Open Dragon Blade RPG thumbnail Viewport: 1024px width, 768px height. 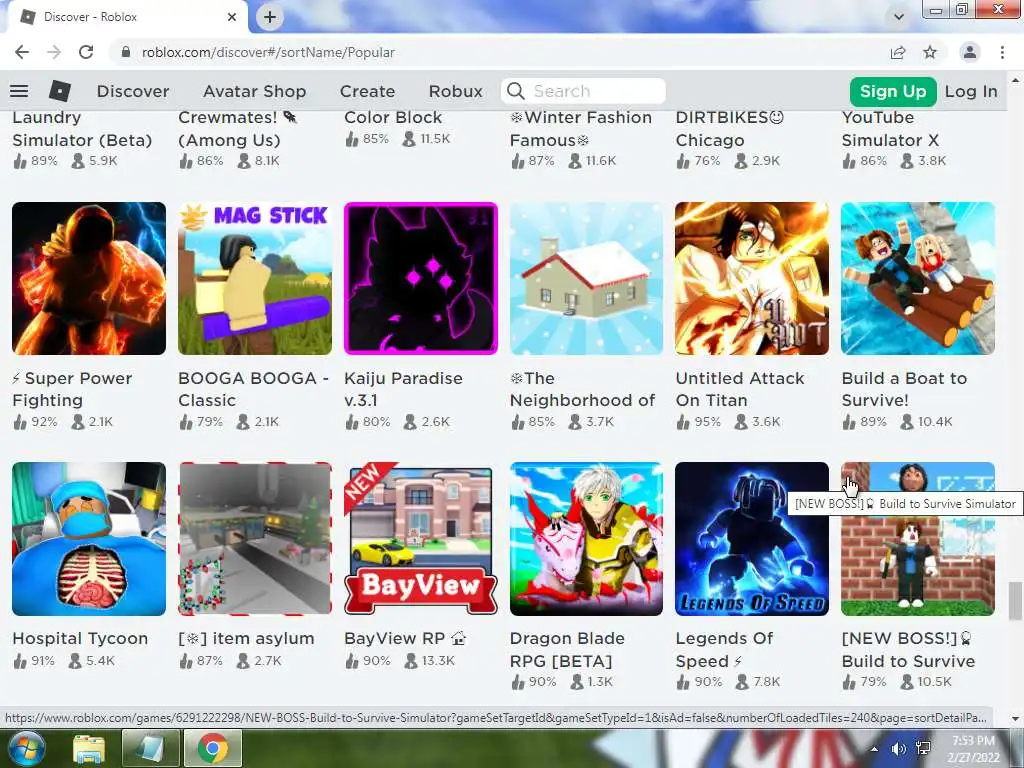pos(586,539)
